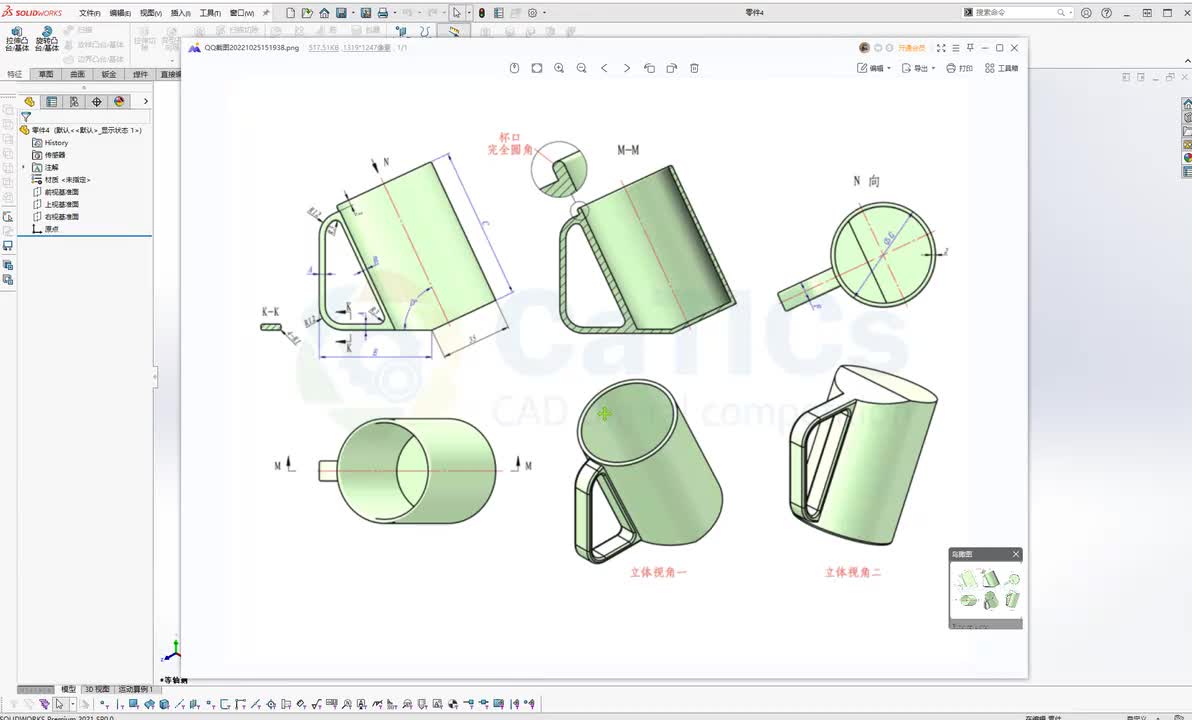Click the filter funnel icon in feature tree
Image resolution: width=1192 pixels, height=720 pixels.
[x=26, y=117]
